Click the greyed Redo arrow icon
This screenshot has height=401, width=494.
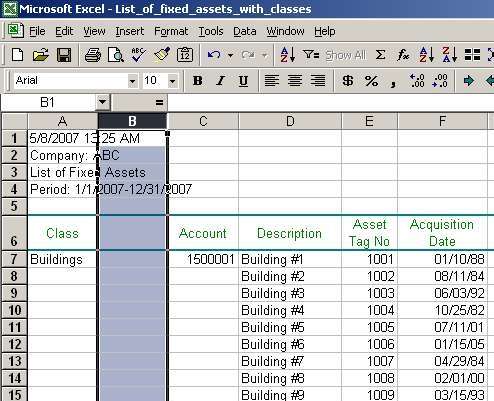248,54
